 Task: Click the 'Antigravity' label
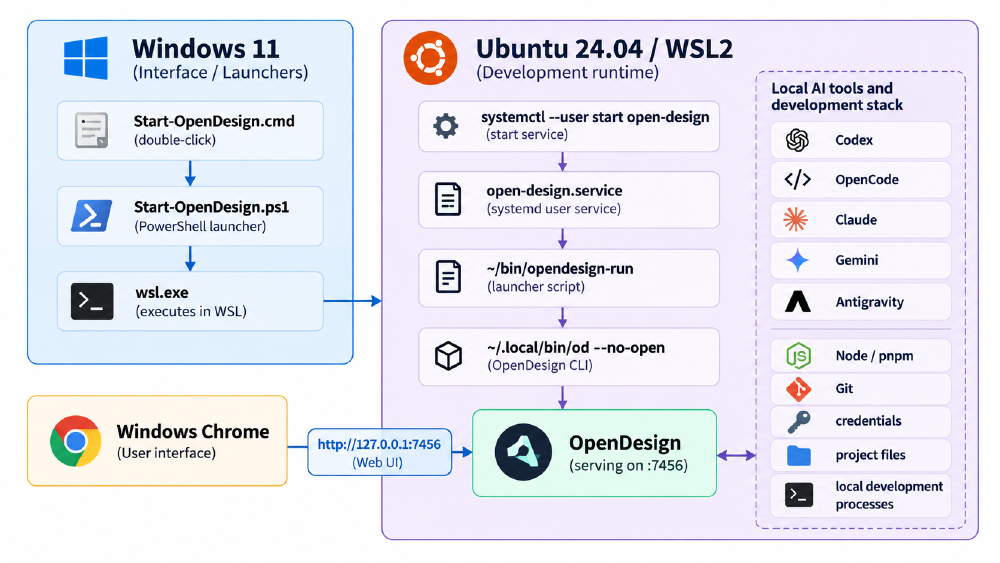(869, 302)
